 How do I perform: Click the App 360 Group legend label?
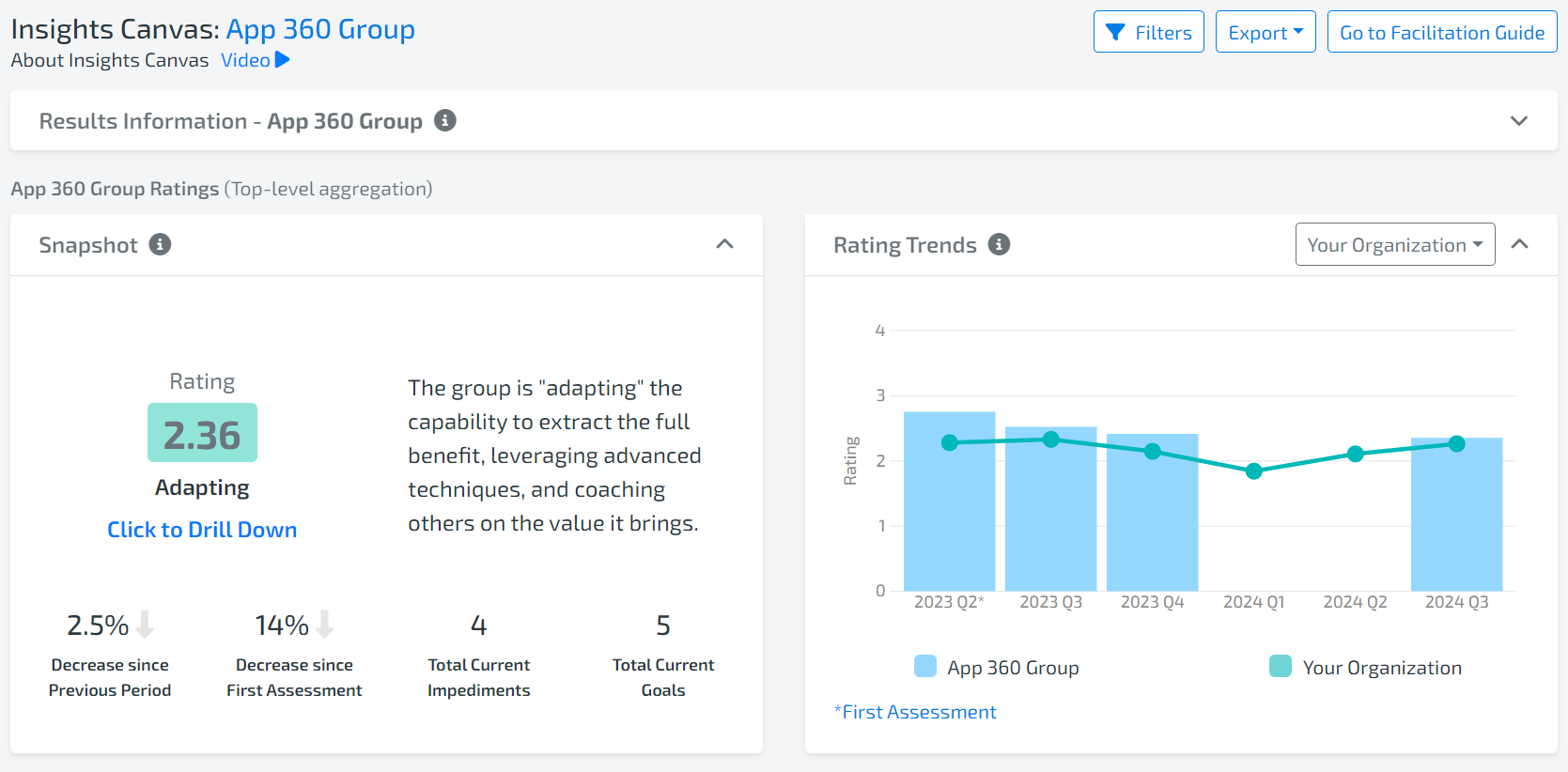tap(1013, 668)
